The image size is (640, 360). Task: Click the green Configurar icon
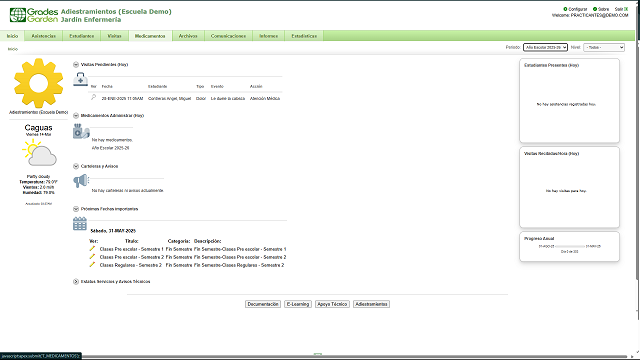click(565, 9)
